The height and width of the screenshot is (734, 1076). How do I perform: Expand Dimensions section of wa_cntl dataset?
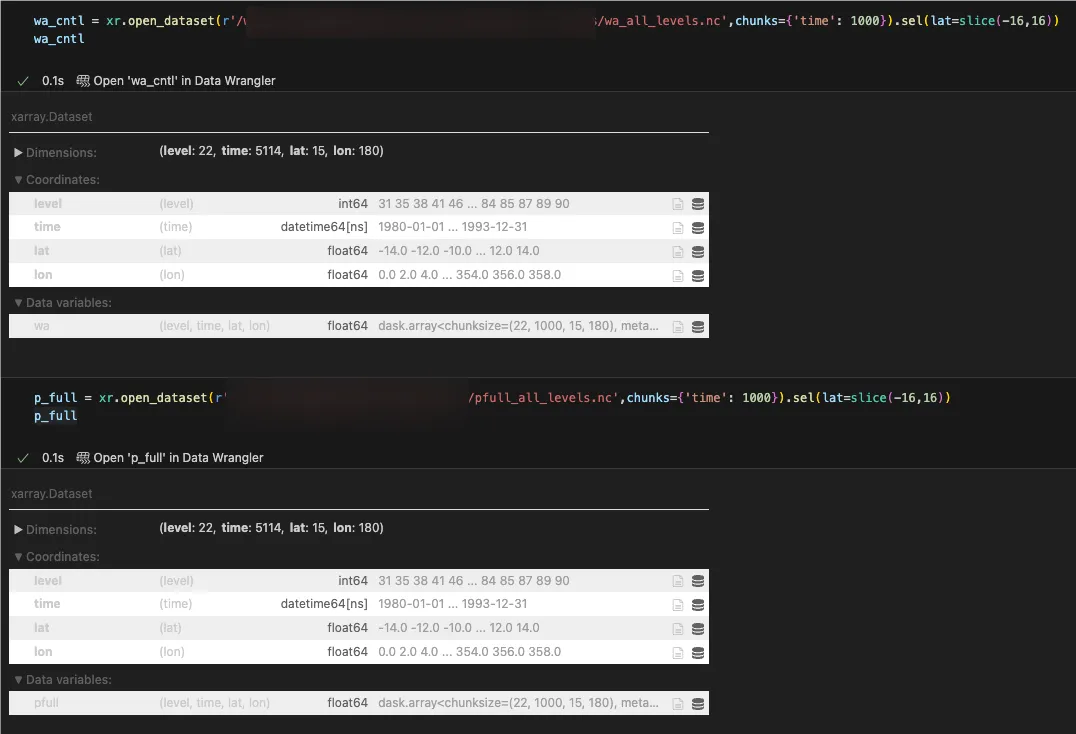(x=55, y=152)
